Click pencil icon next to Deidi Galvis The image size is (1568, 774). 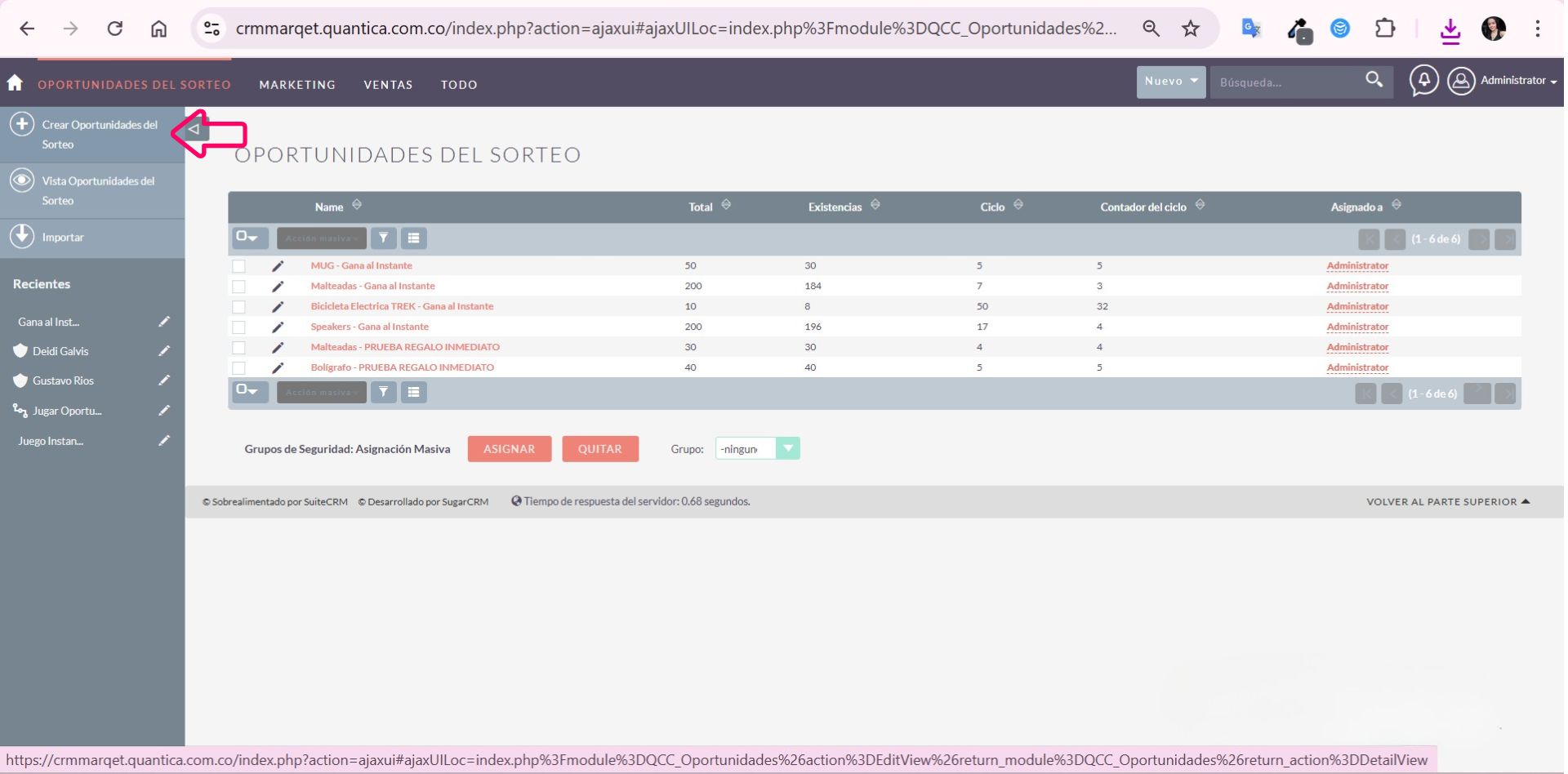[164, 351]
